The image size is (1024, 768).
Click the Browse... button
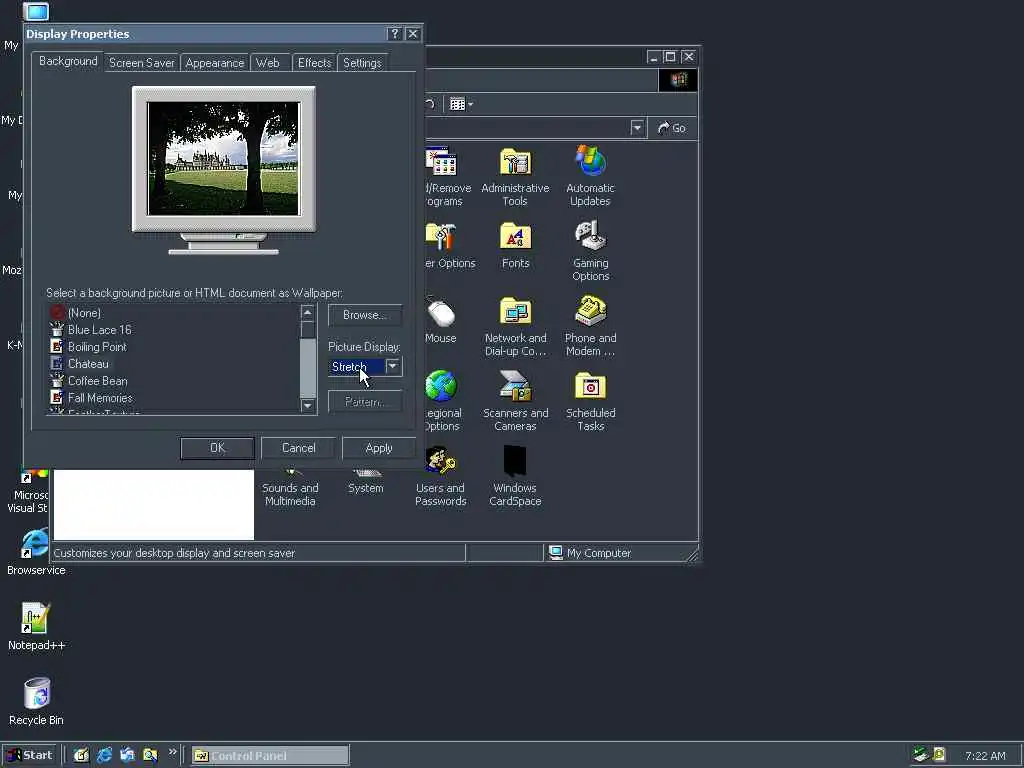pyautogui.click(x=364, y=315)
